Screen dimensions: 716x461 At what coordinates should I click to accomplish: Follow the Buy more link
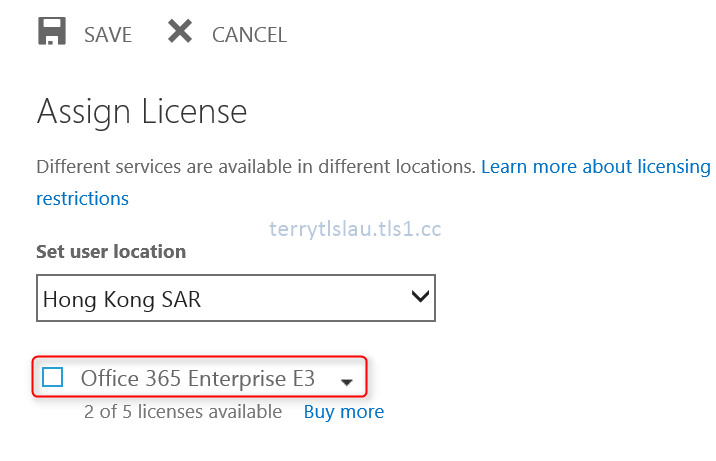(x=344, y=412)
